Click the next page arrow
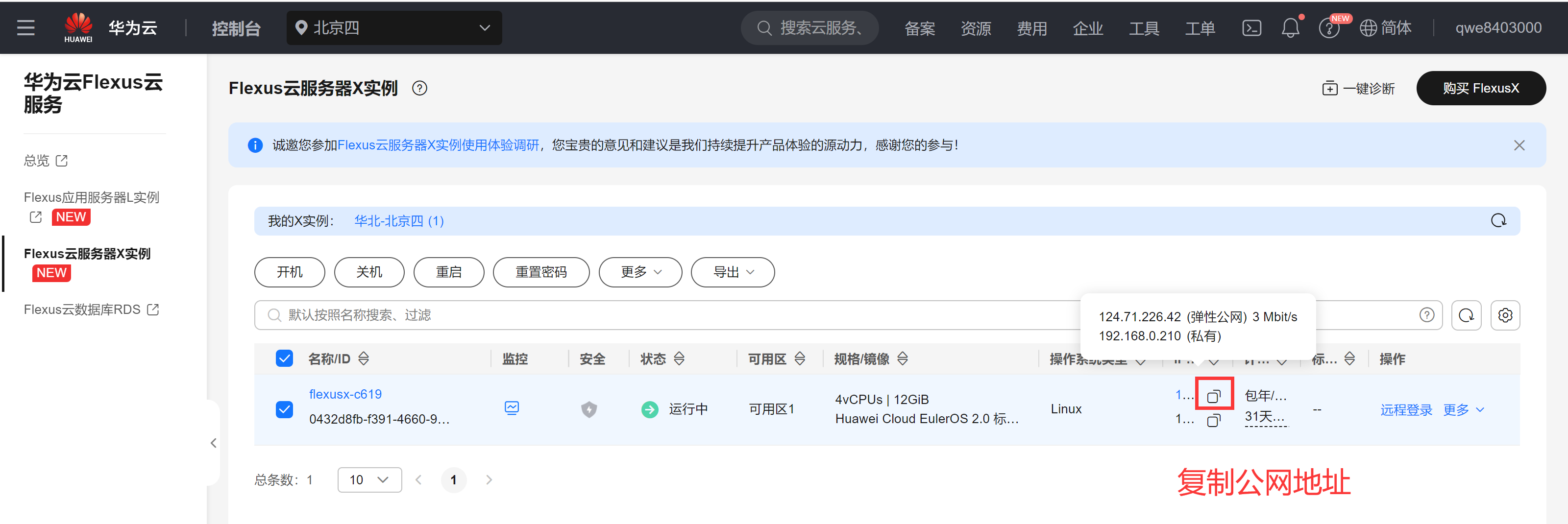The image size is (1568, 524). tap(489, 479)
